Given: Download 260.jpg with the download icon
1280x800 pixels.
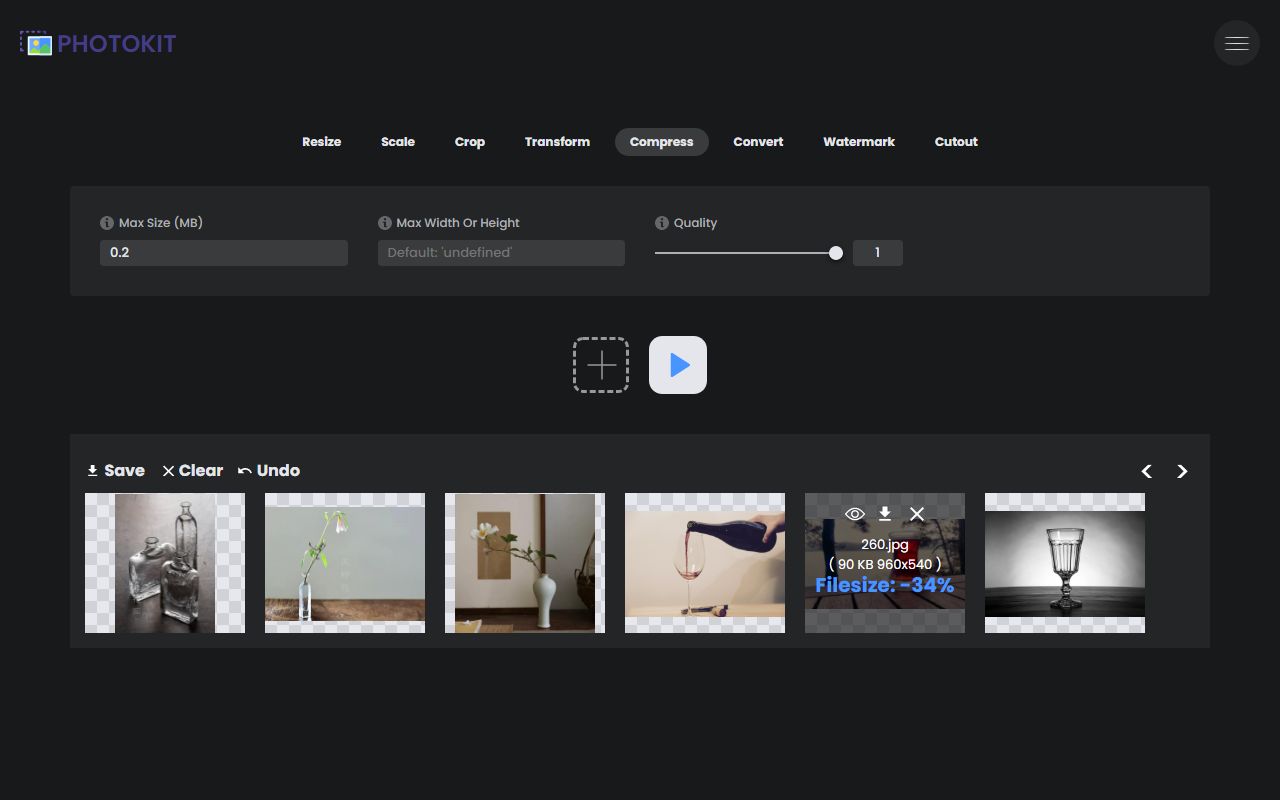Looking at the screenshot, I should pos(885,514).
